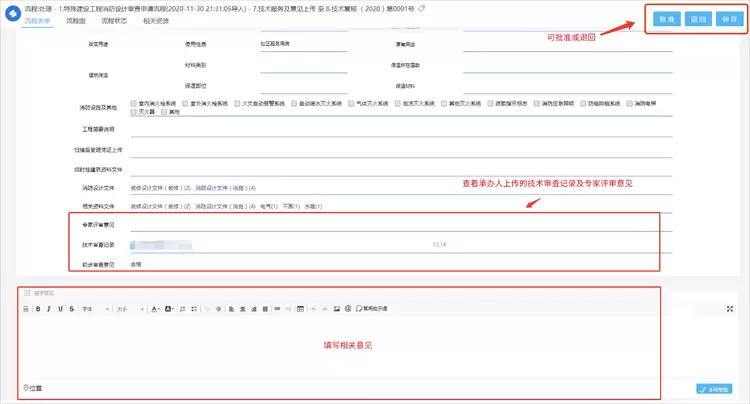This screenshot has width=750, height=404.
Task: Toggle bold formatting in the opinion editor
Action: click(x=37, y=309)
